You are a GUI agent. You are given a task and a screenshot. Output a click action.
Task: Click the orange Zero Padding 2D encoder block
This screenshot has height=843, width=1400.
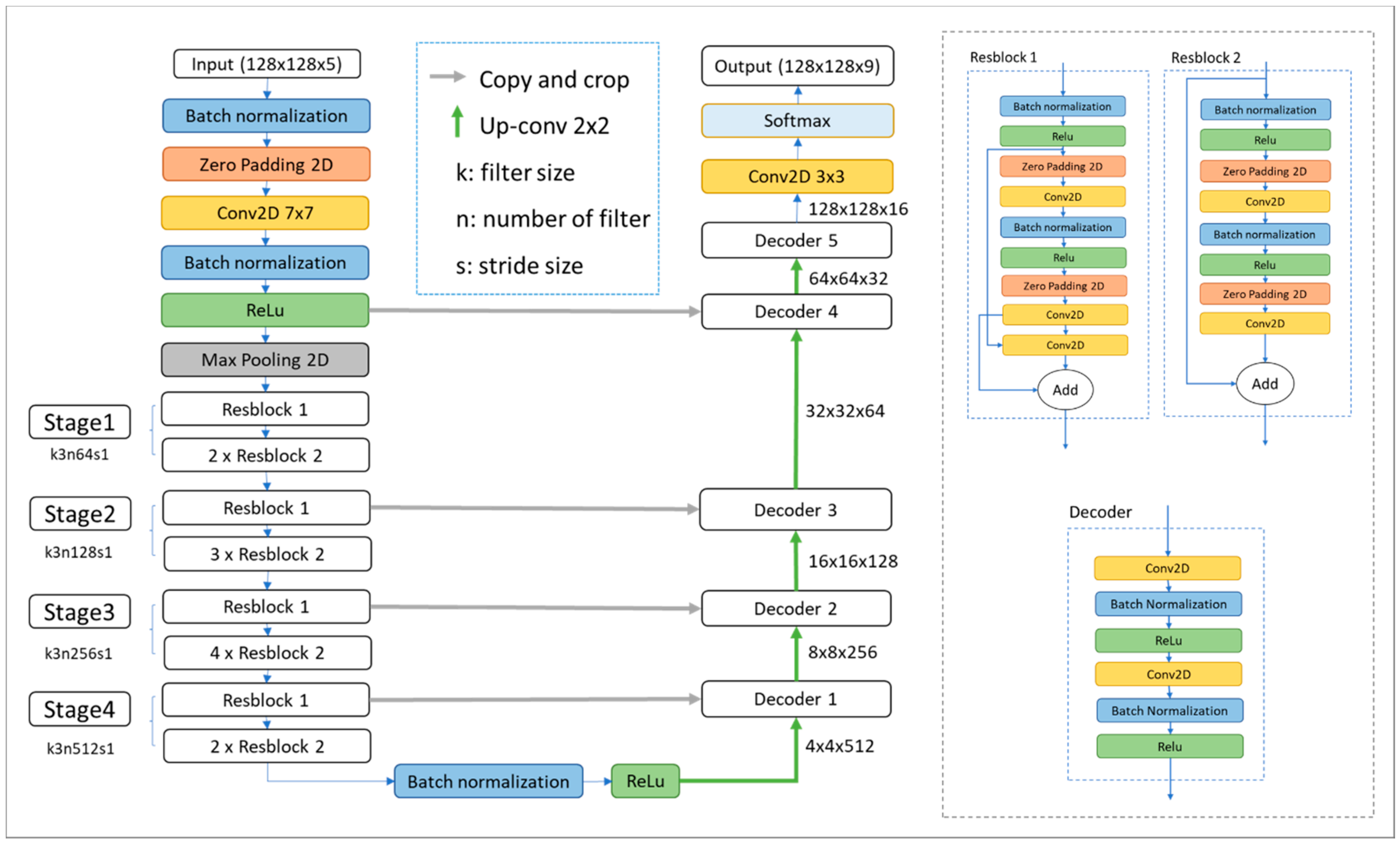266,164
